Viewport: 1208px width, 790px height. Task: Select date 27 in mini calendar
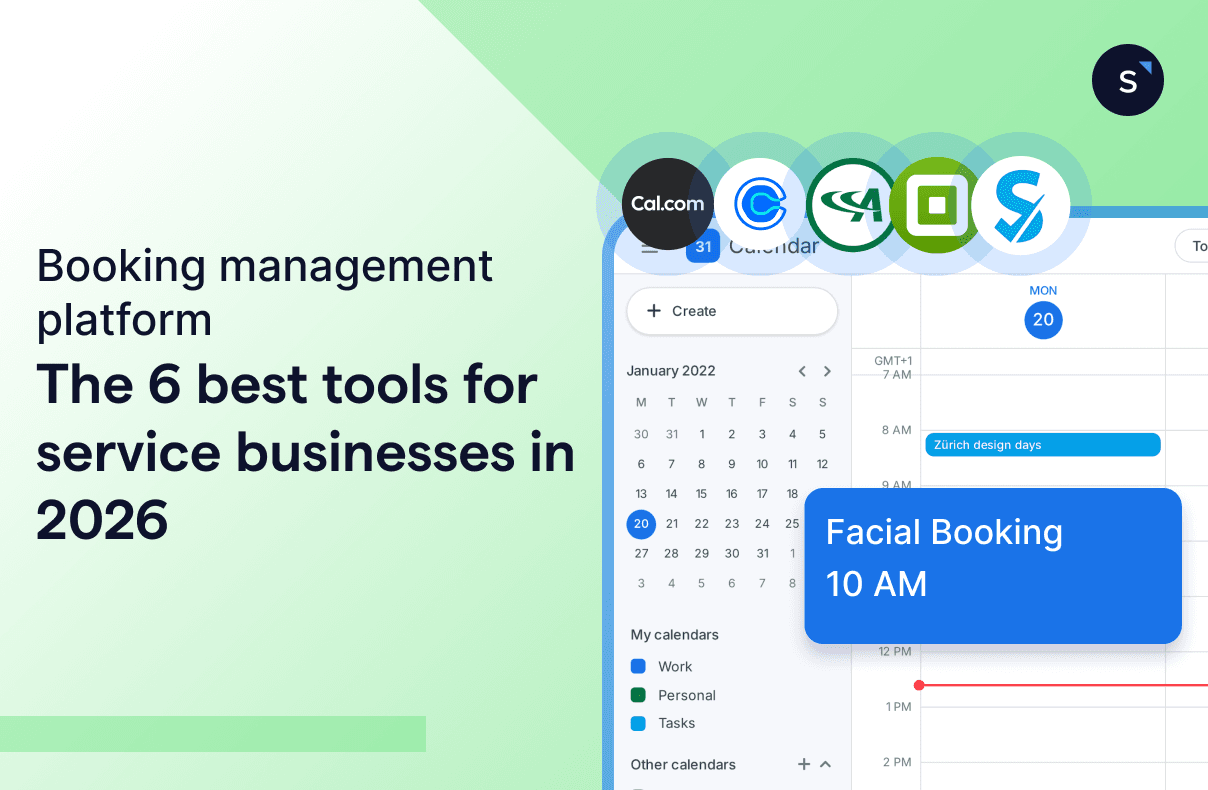641,553
